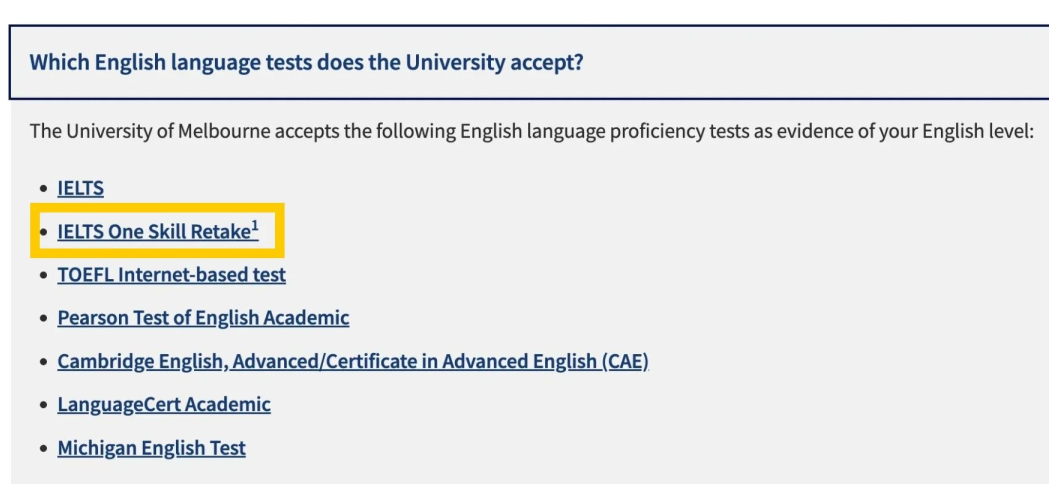Open the LanguageCert Academic link
Image resolution: width=1049 pixels, height=484 pixels.
tap(164, 405)
